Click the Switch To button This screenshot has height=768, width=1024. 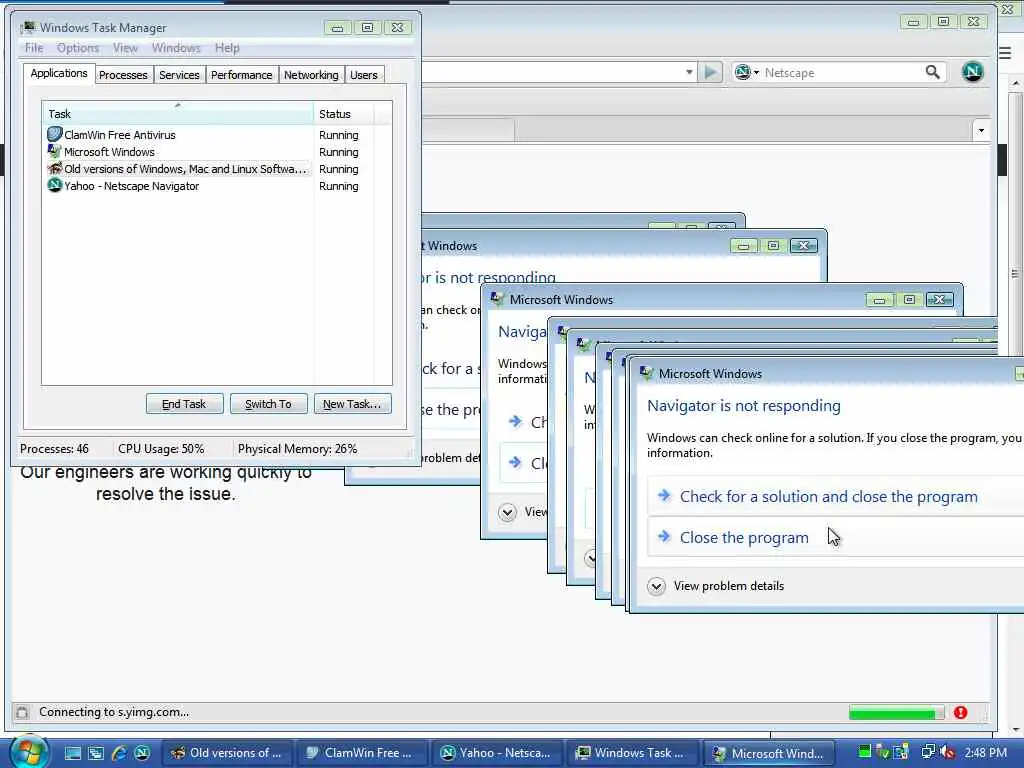[x=268, y=404]
